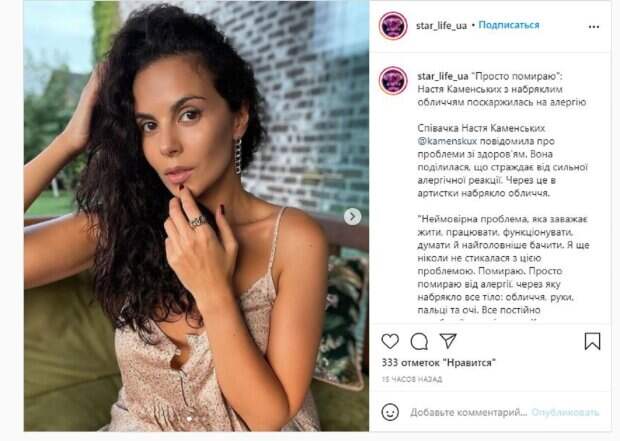Screen dimensions: 620x441
Task: Like the post with the heart icon
Action: pos(390,341)
